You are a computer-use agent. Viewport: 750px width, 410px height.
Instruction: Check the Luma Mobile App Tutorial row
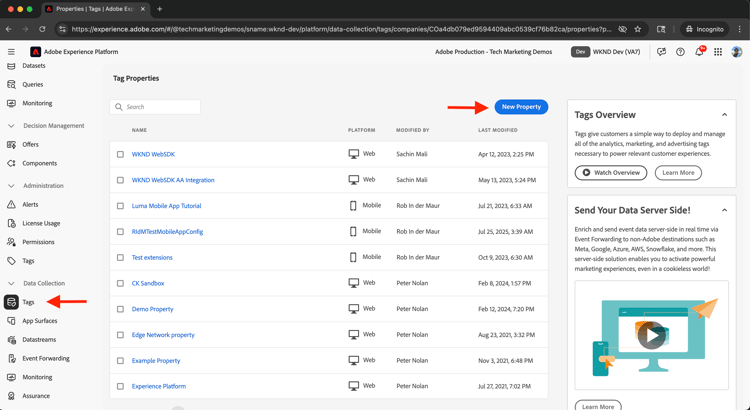(121, 206)
